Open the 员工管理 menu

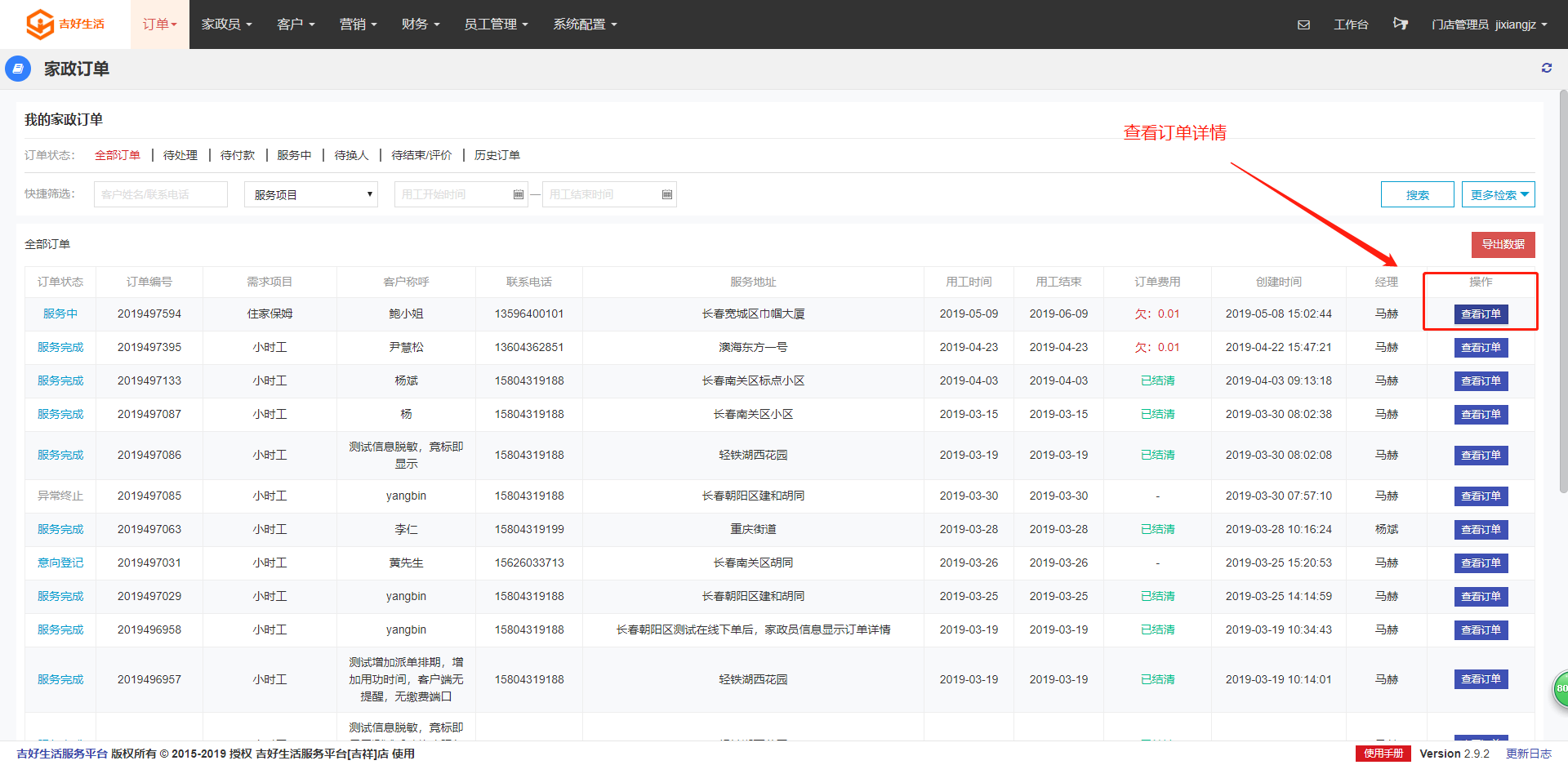point(496,24)
